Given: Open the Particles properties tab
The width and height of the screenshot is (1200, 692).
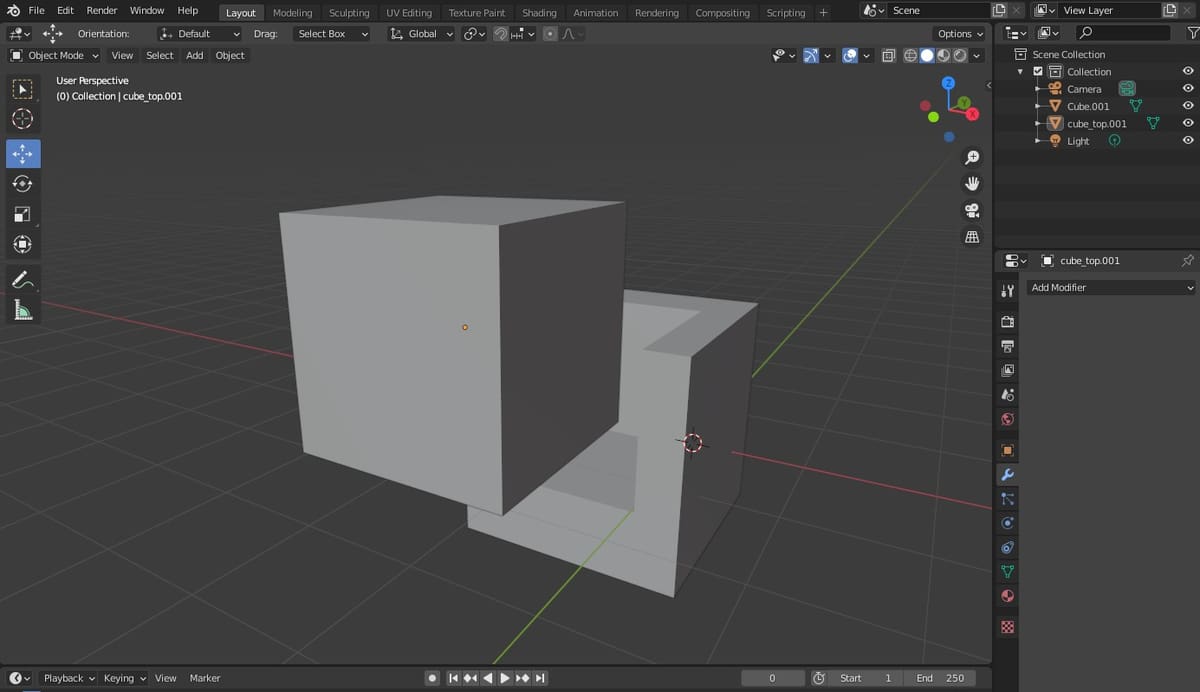Looking at the screenshot, I should tap(1007, 499).
